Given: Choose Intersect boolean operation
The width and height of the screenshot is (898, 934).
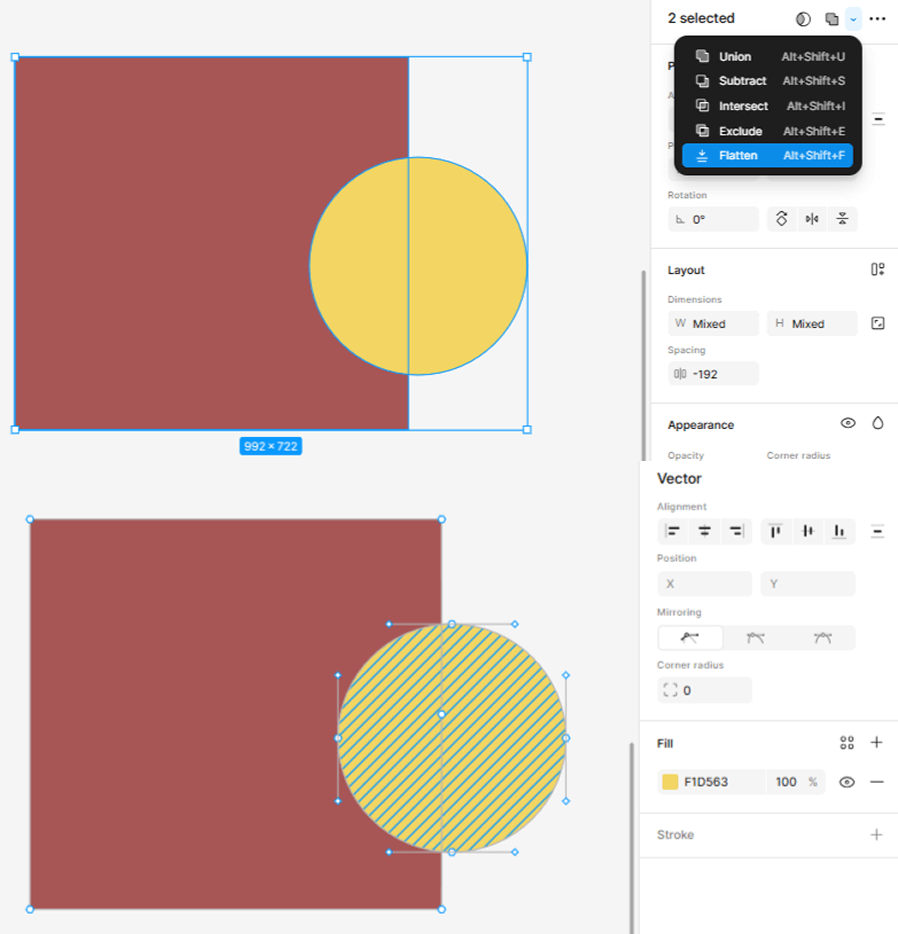Looking at the screenshot, I should 768,106.
